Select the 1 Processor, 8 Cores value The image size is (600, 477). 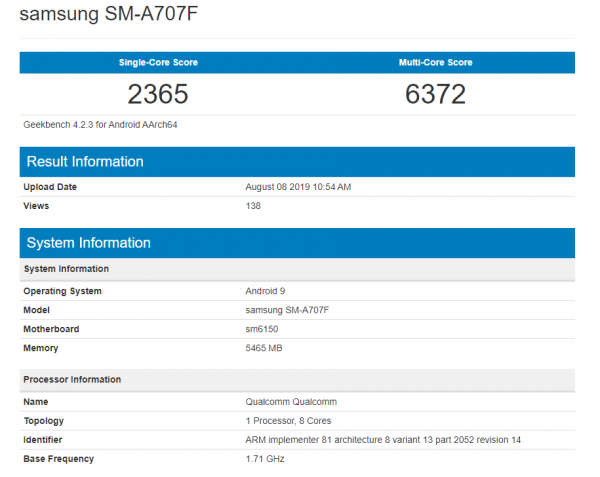(x=288, y=421)
